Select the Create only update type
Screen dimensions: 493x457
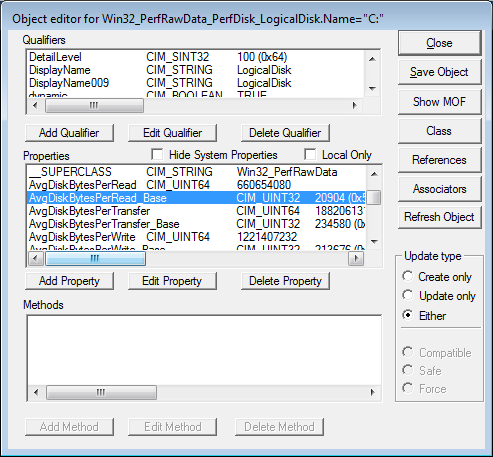tap(407, 276)
